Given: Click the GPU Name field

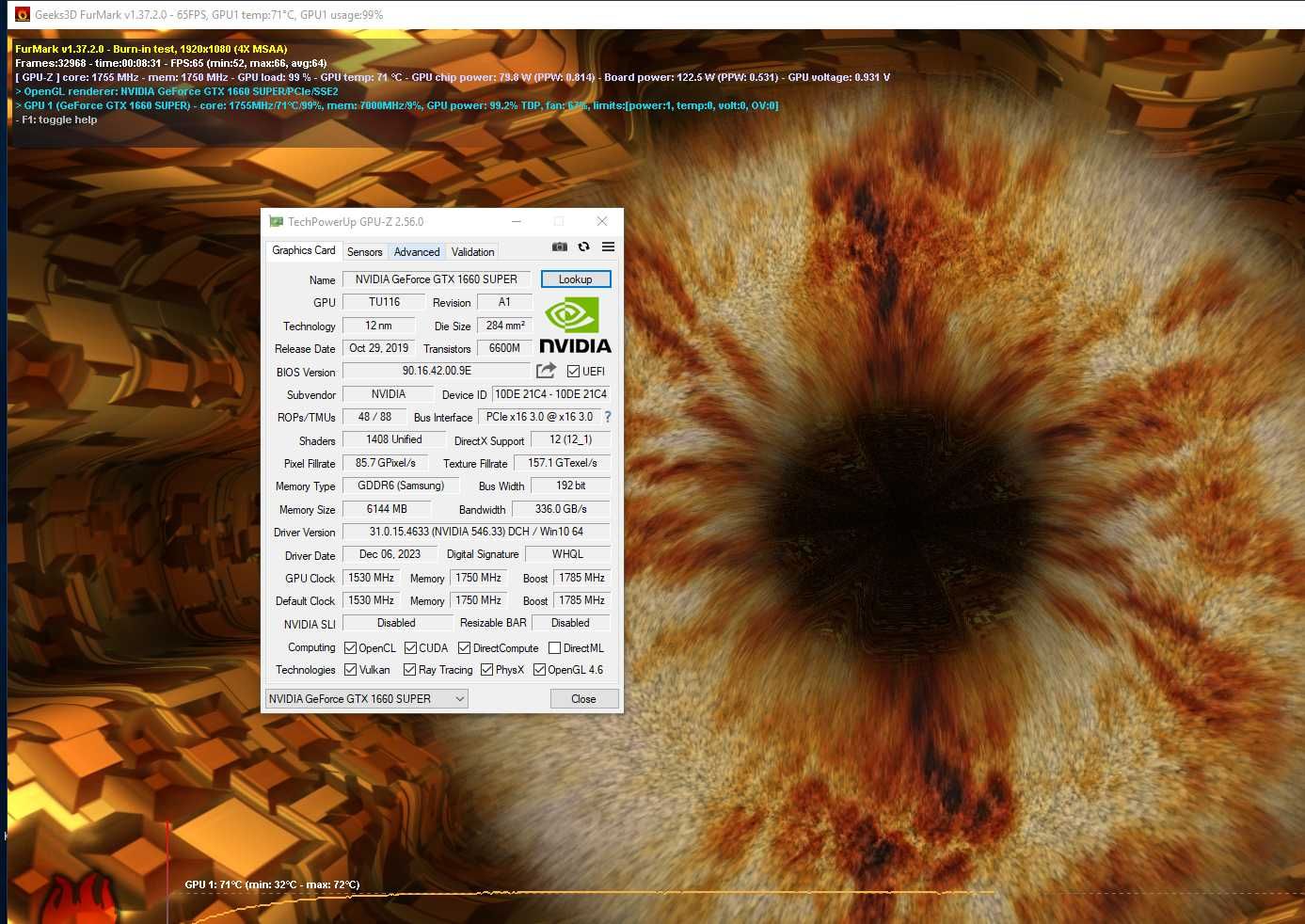Looking at the screenshot, I should pyautogui.click(x=437, y=279).
